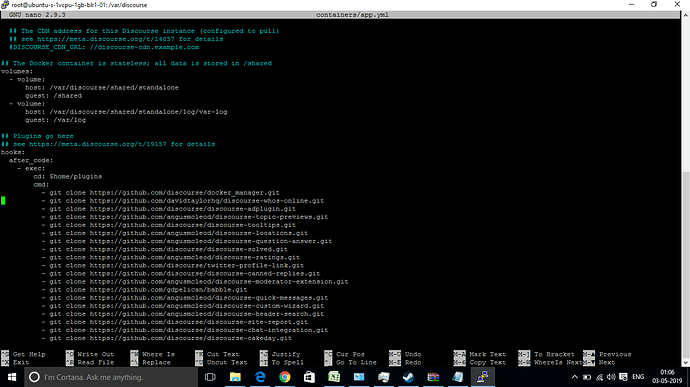Open the Windows Start menu

click(x=12, y=377)
